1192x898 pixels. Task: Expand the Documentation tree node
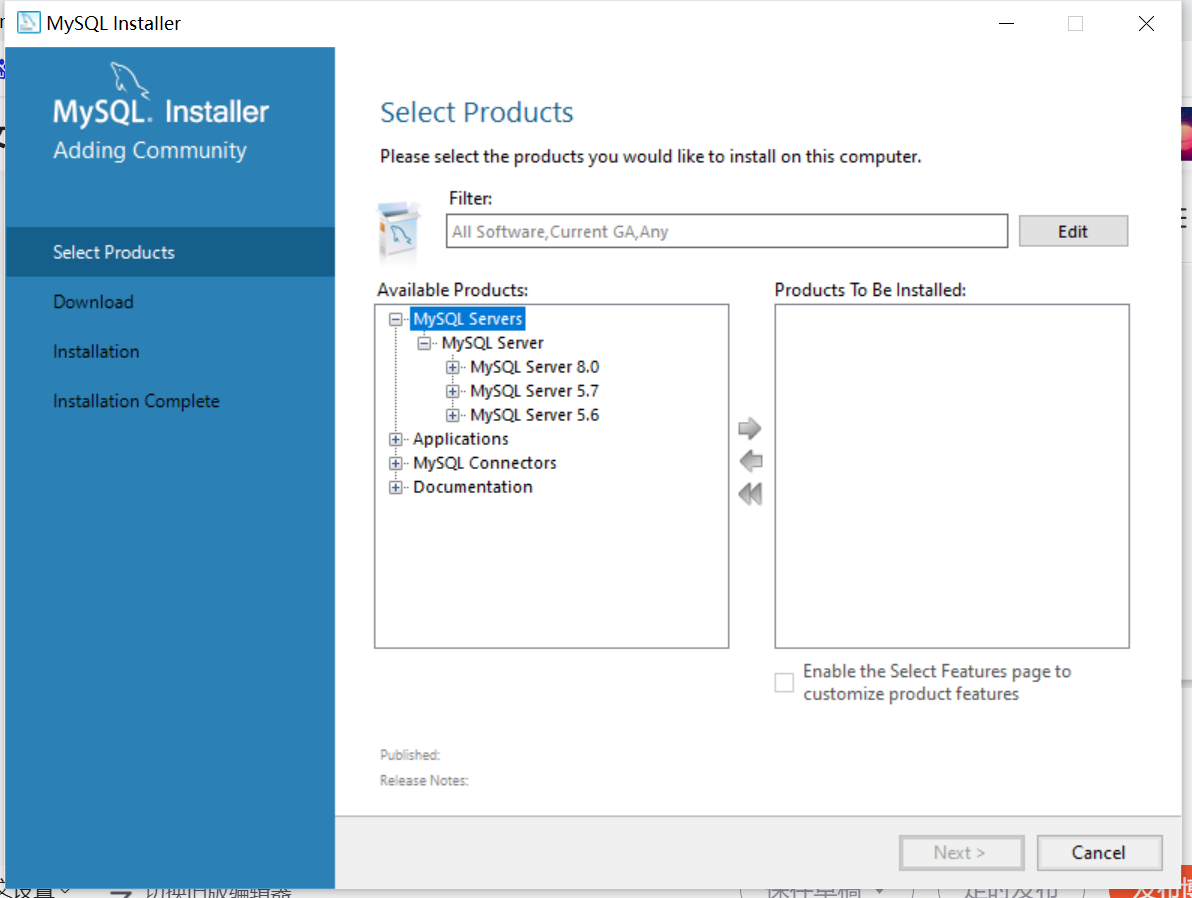(395, 487)
